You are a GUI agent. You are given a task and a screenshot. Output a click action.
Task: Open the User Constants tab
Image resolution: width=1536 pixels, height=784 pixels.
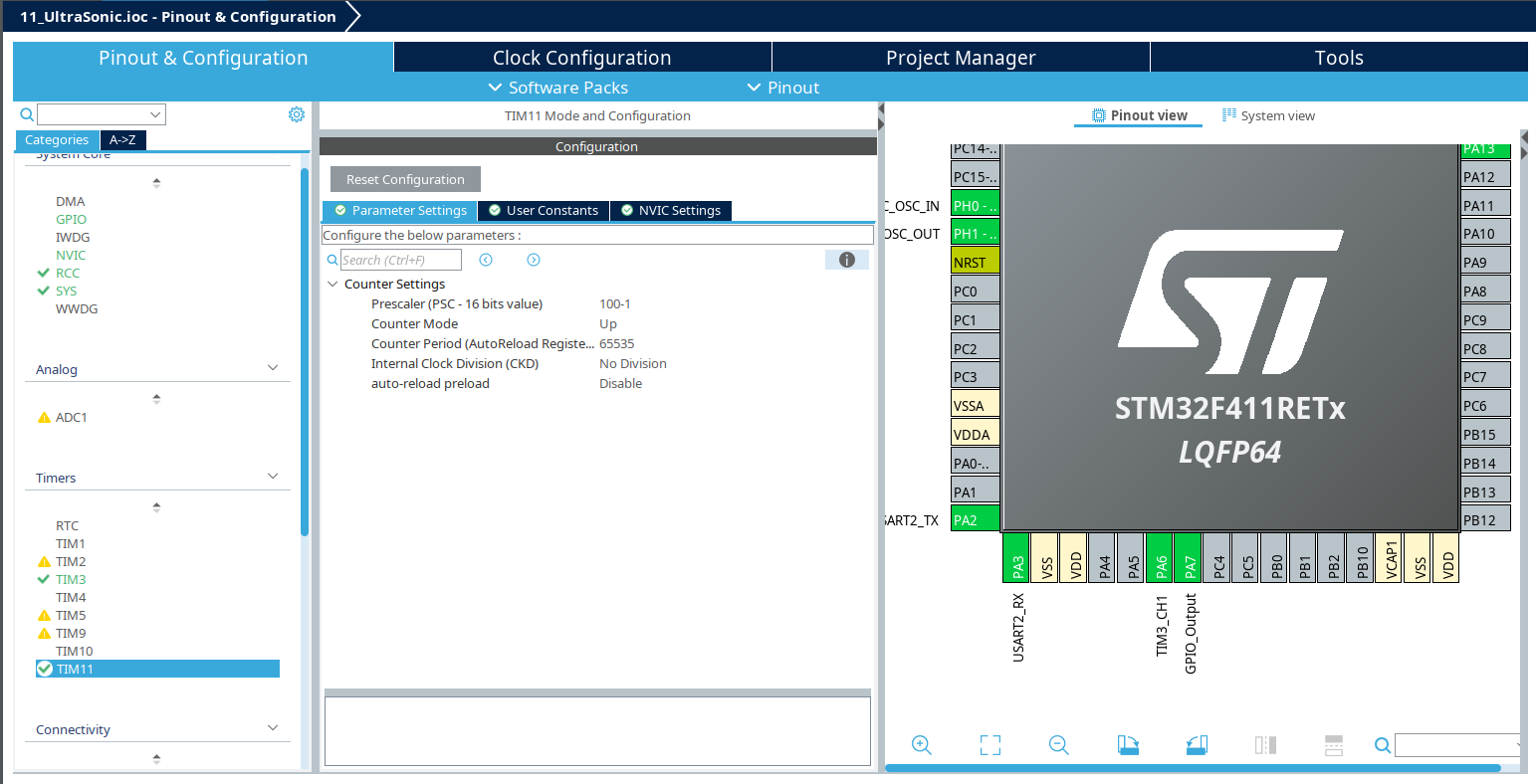tap(544, 210)
